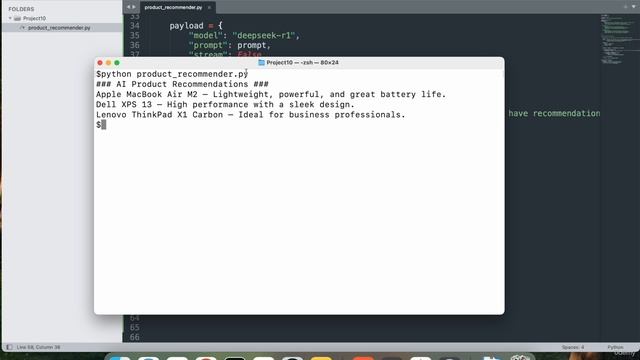
Task: Switch to the product_recommender.py editor tab
Action: click(173, 7)
